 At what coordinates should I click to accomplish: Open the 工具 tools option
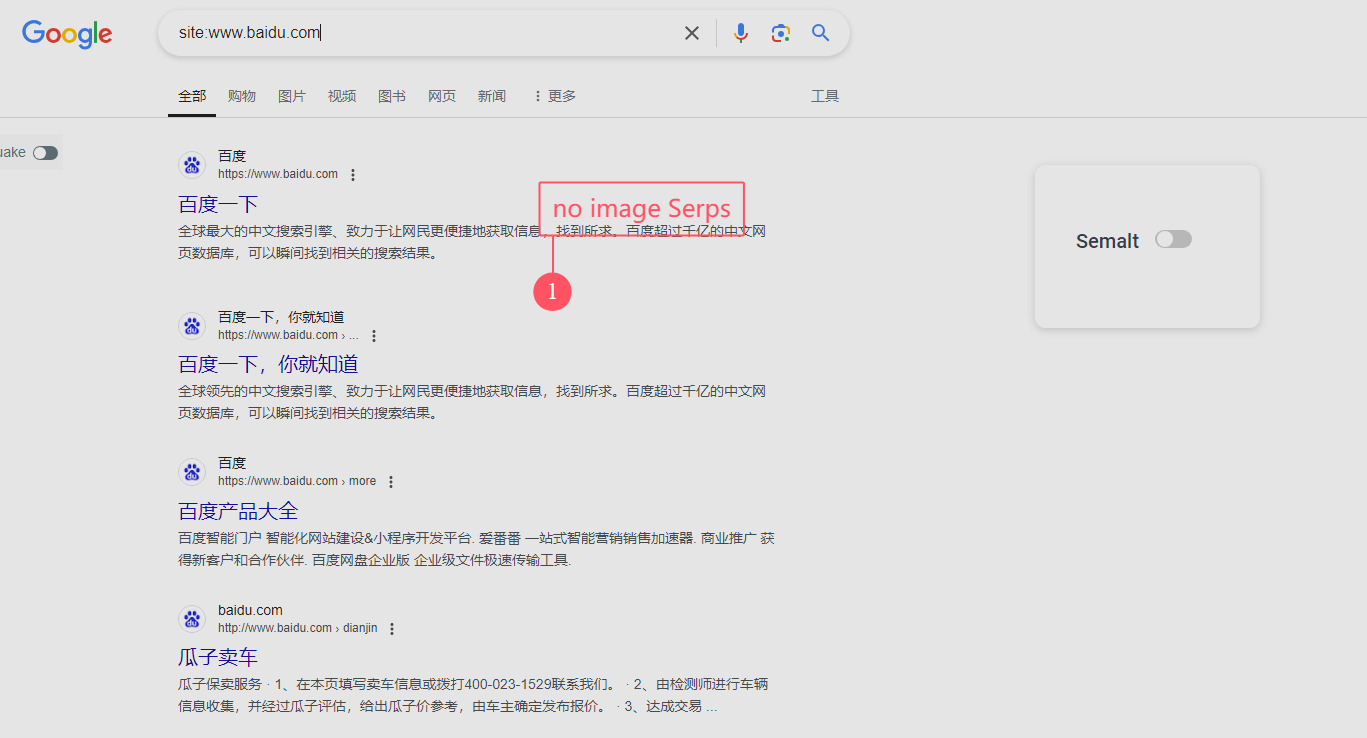pyautogui.click(x=825, y=96)
